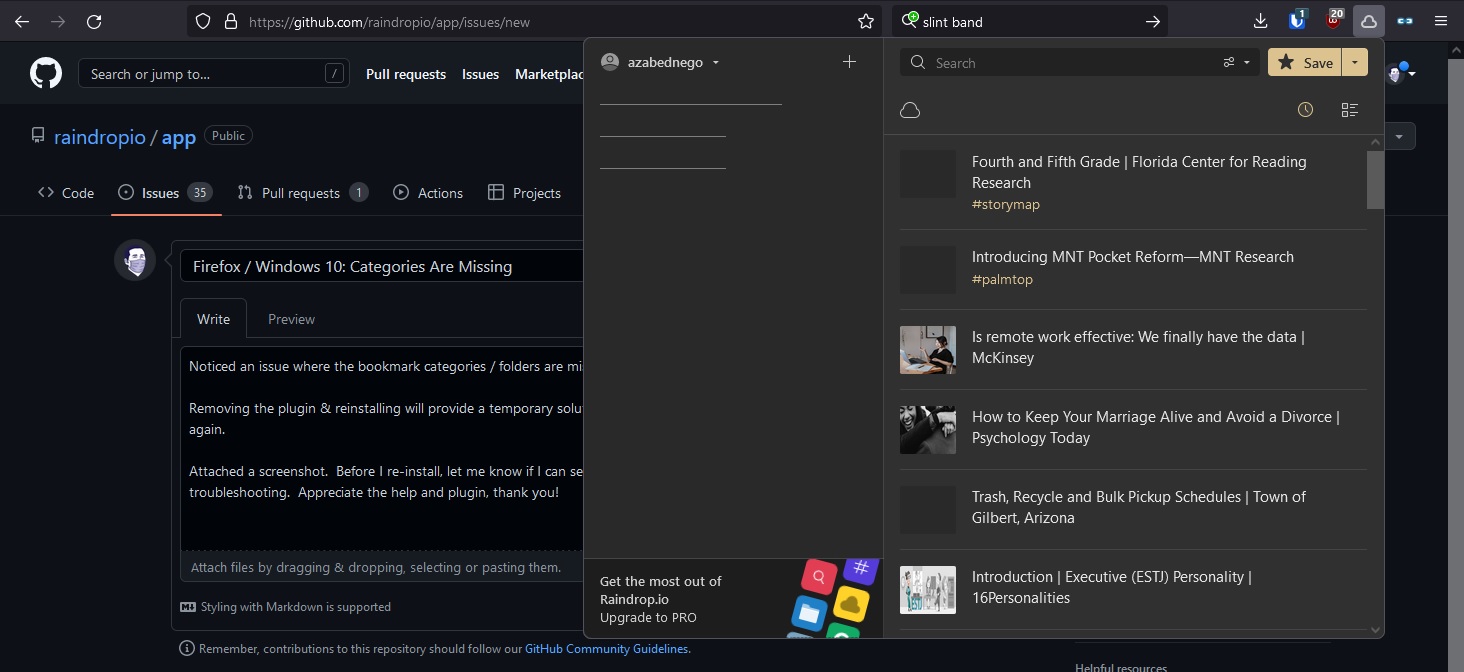Click scrollbar down arrow in bookmark list
This screenshot has width=1464, height=672.
1375,630
